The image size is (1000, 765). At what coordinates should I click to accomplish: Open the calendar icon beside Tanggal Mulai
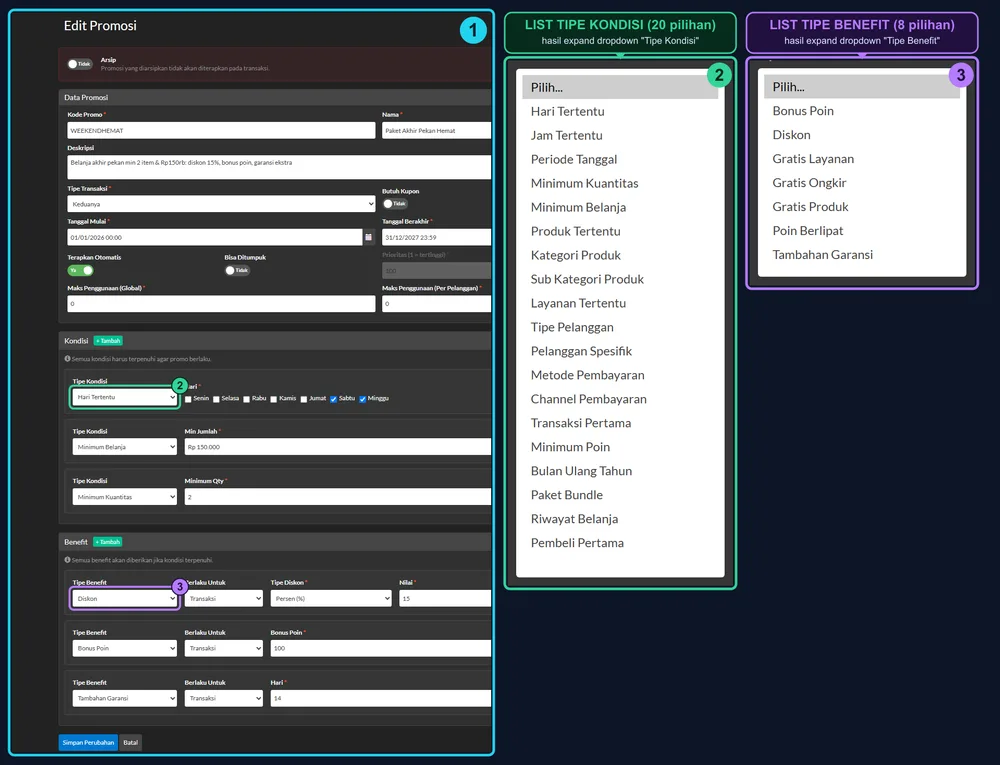click(x=369, y=237)
